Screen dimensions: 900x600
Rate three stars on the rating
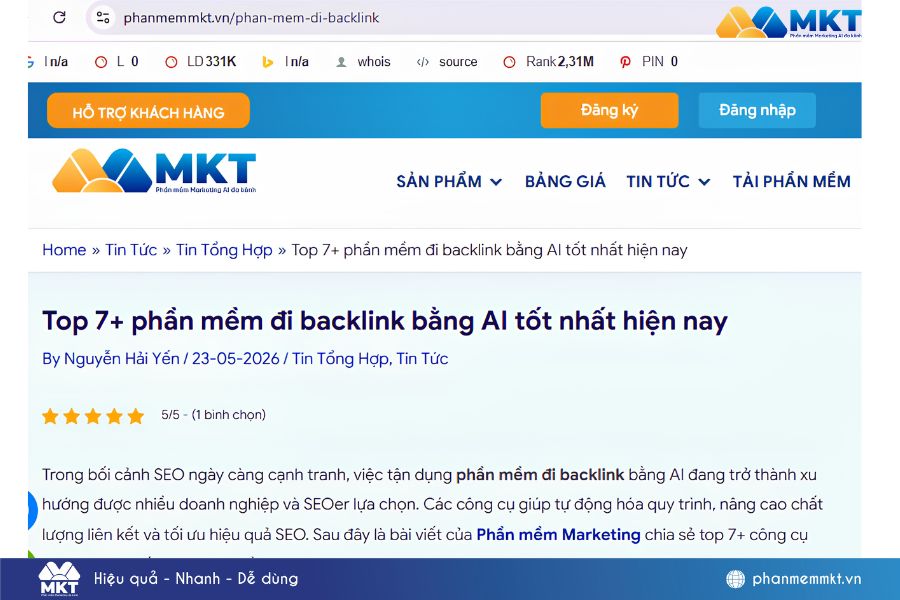[93, 416]
